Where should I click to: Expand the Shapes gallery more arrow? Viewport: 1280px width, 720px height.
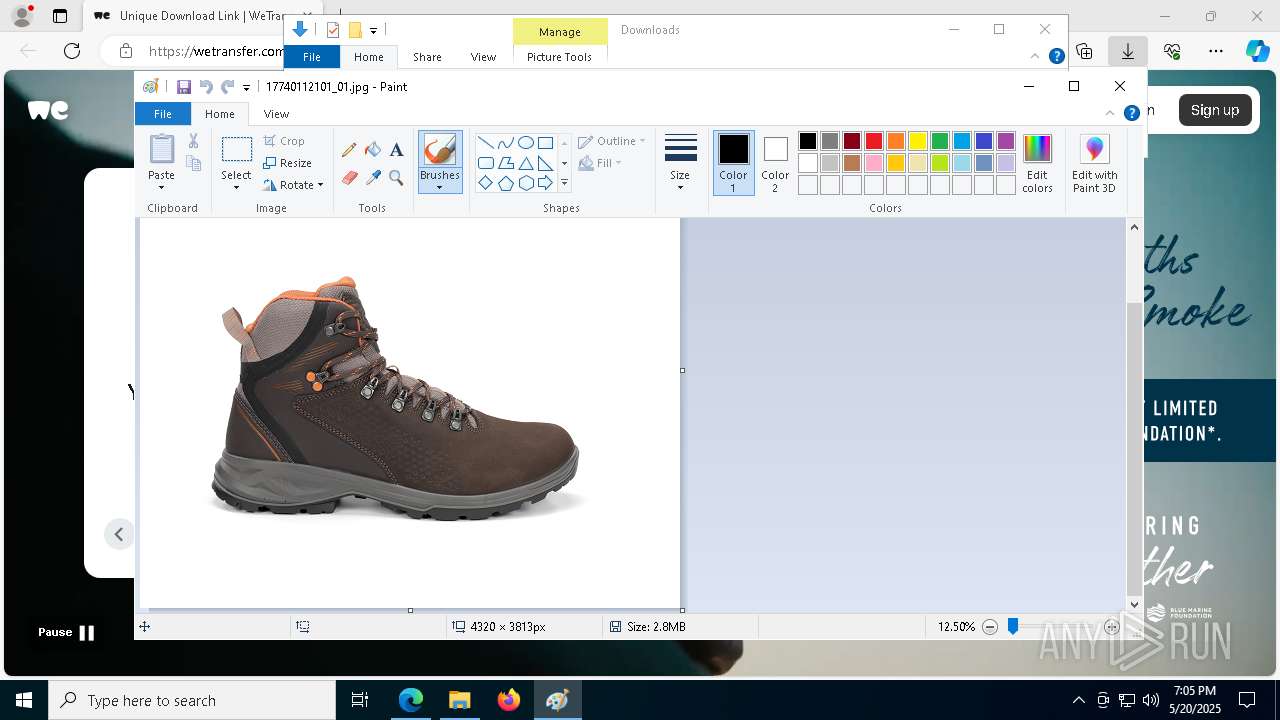[x=564, y=183]
